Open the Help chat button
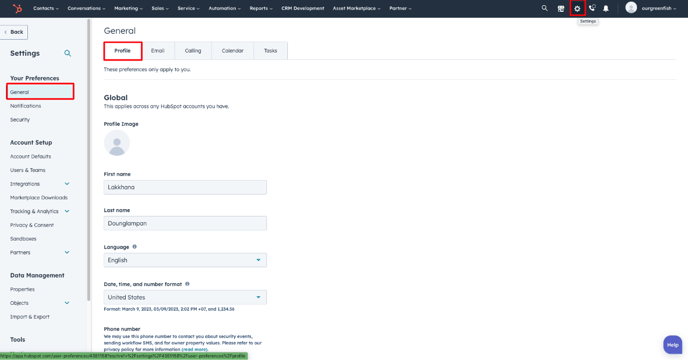 pyautogui.click(x=673, y=345)
